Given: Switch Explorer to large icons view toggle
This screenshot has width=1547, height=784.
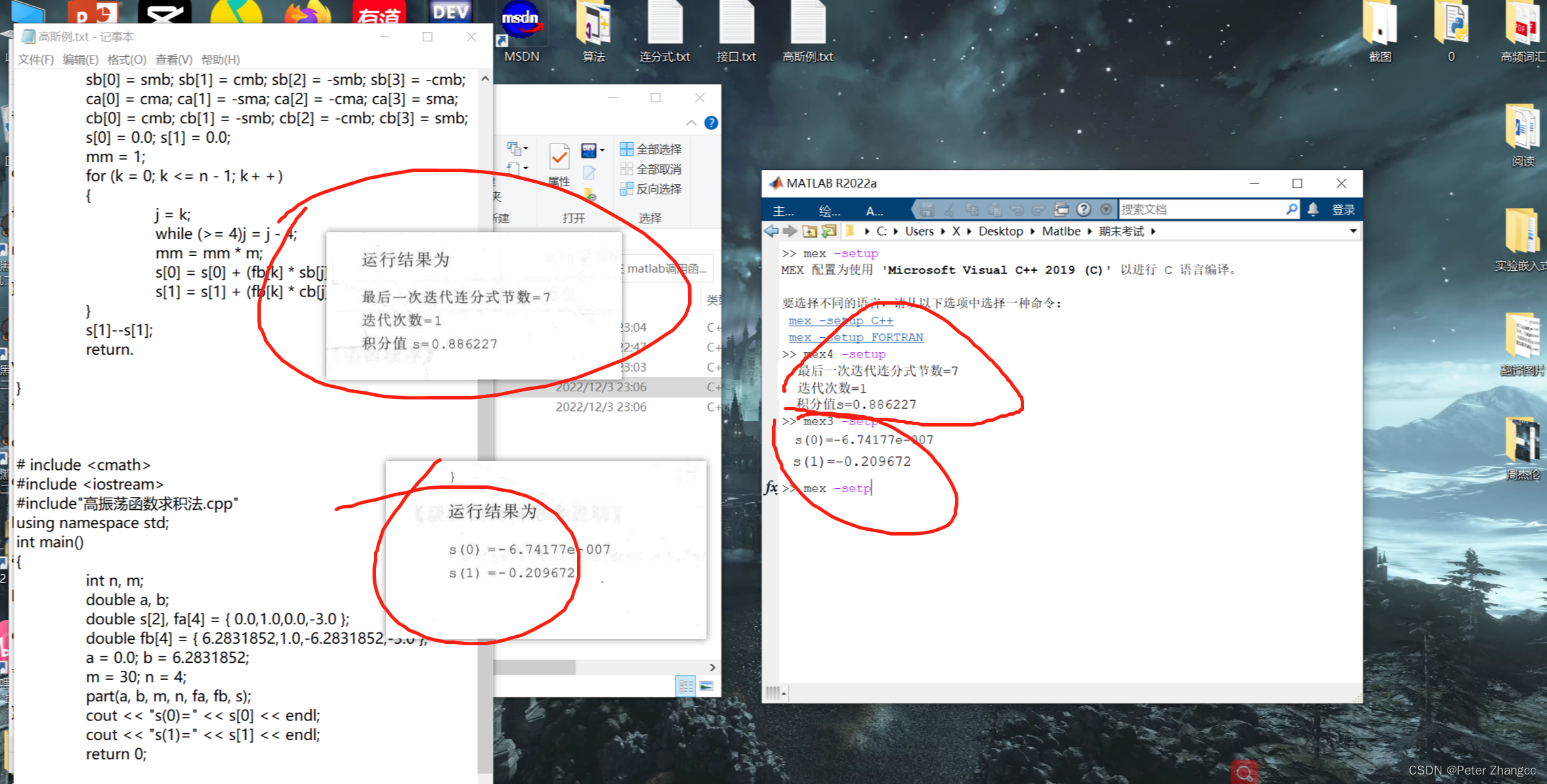Looking at the screenshot, I should (706, 686).
